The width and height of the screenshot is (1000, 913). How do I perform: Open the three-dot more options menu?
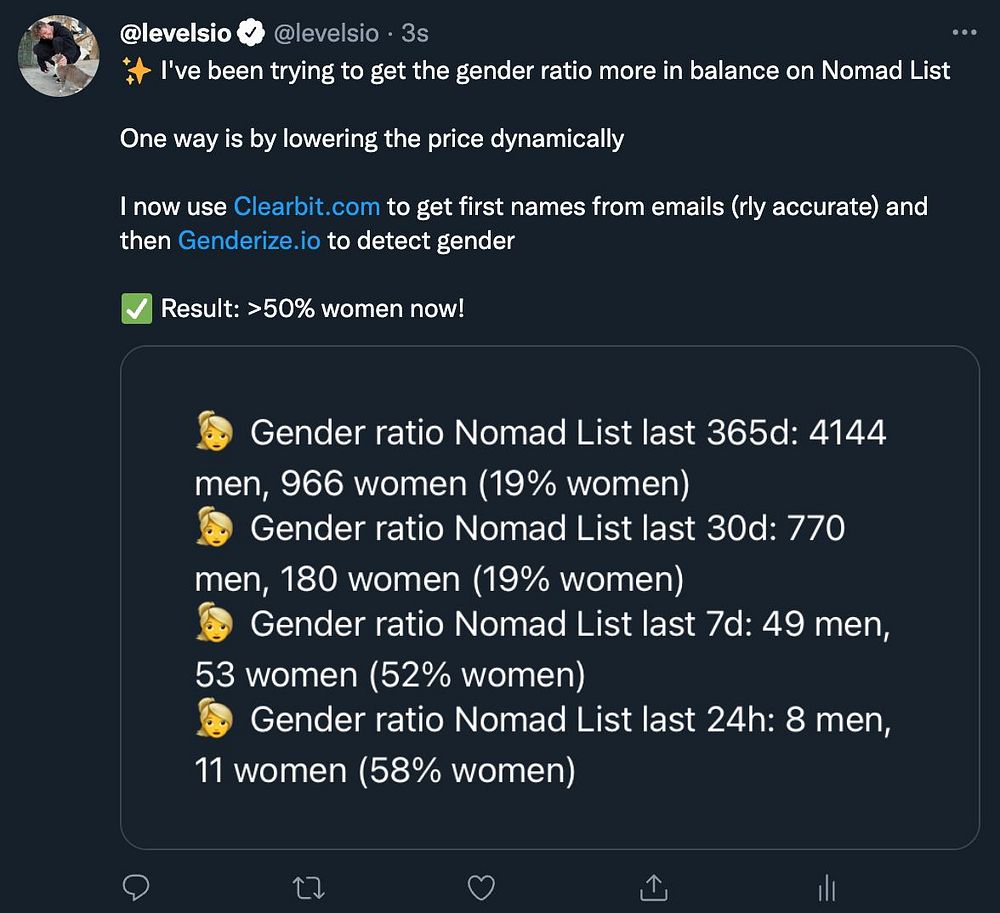coord(964,33)
